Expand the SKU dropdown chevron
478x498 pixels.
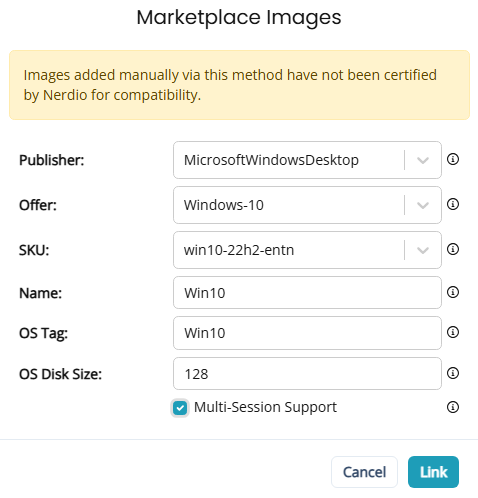point(423,250)
